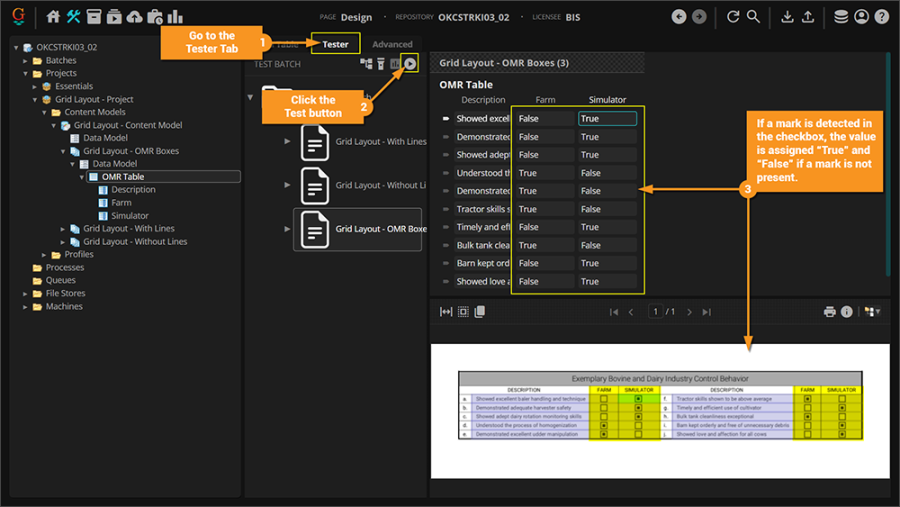This screenshot has height=507, width=900.
Task: Click fit-to-width icon in document viewer
Action: [446, 312]
